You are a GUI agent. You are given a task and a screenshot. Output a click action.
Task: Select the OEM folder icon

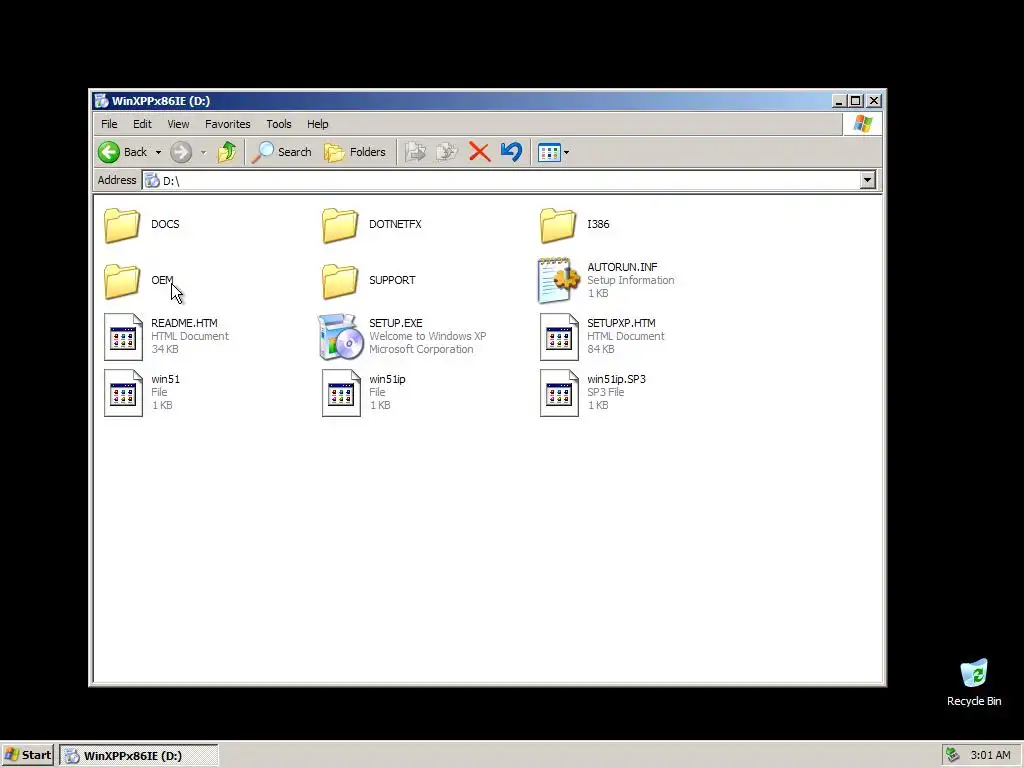coord(122,281)
